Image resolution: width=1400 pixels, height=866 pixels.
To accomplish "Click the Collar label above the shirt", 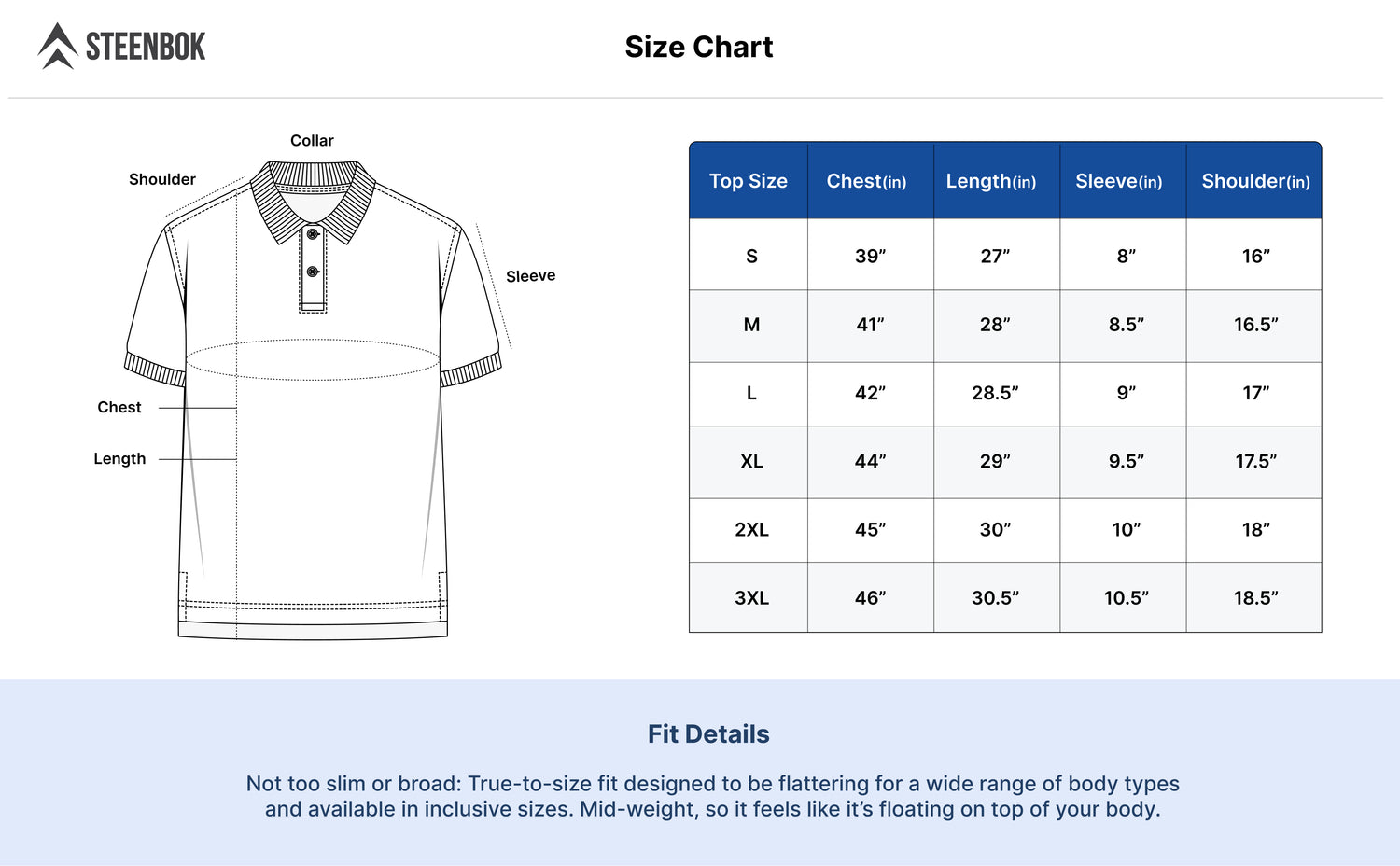I will tap(312, 141).
